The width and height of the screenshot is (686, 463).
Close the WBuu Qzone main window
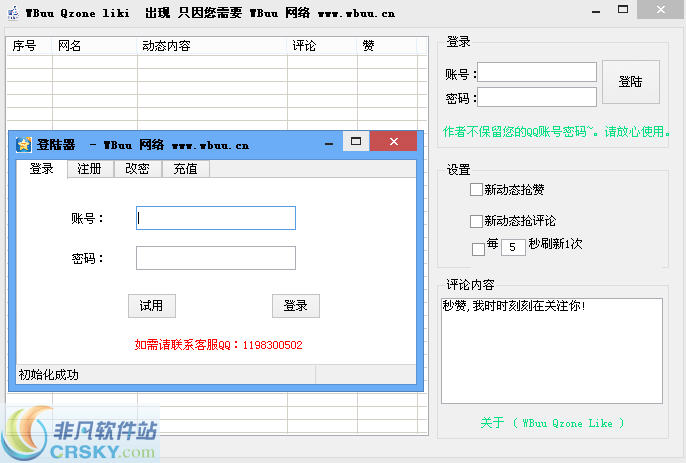[661, 10]
